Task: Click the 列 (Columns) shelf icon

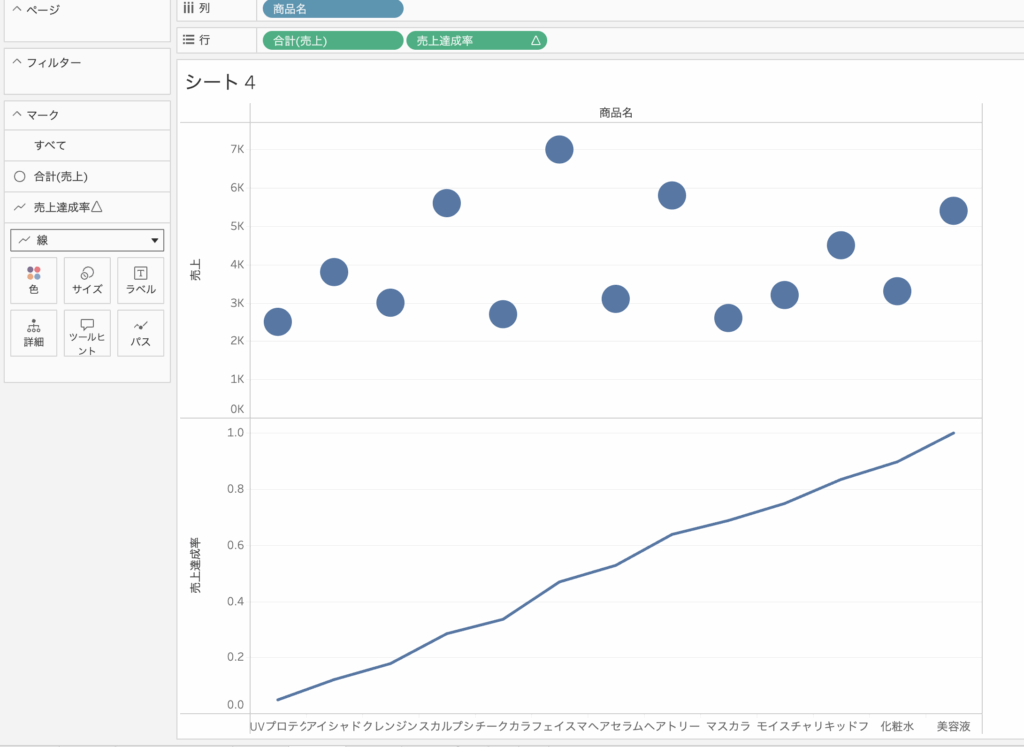Action: coord(188,8)
